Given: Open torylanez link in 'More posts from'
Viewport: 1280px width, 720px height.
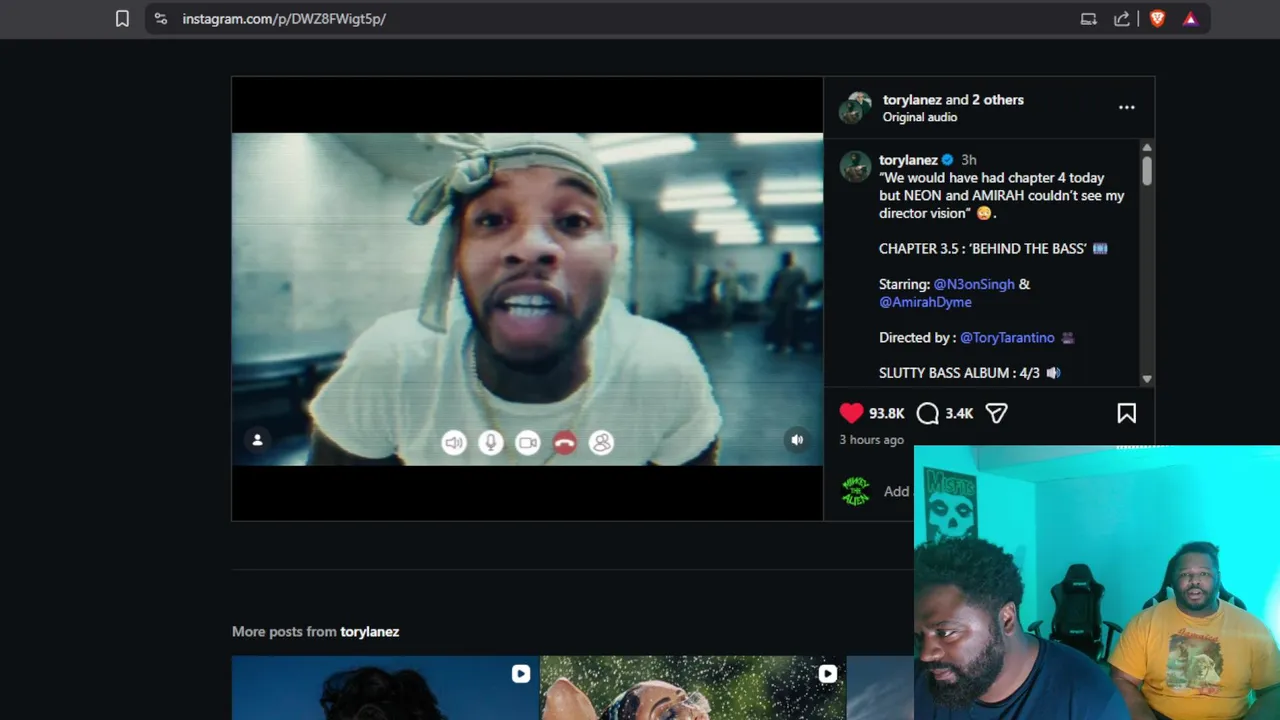Looking at the screenshot, I should (x=369, y=632).
